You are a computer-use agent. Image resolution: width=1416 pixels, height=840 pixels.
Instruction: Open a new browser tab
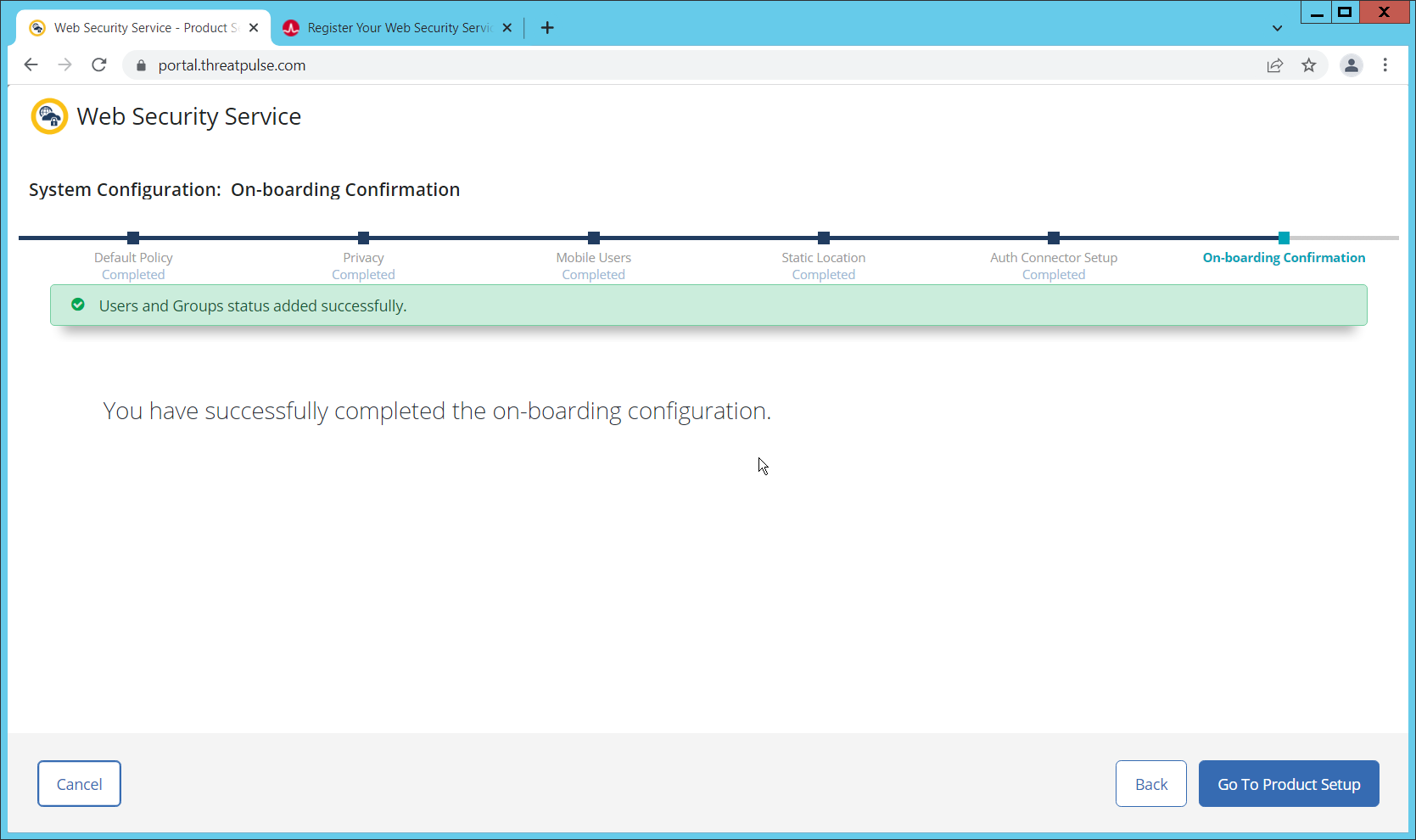547,28
